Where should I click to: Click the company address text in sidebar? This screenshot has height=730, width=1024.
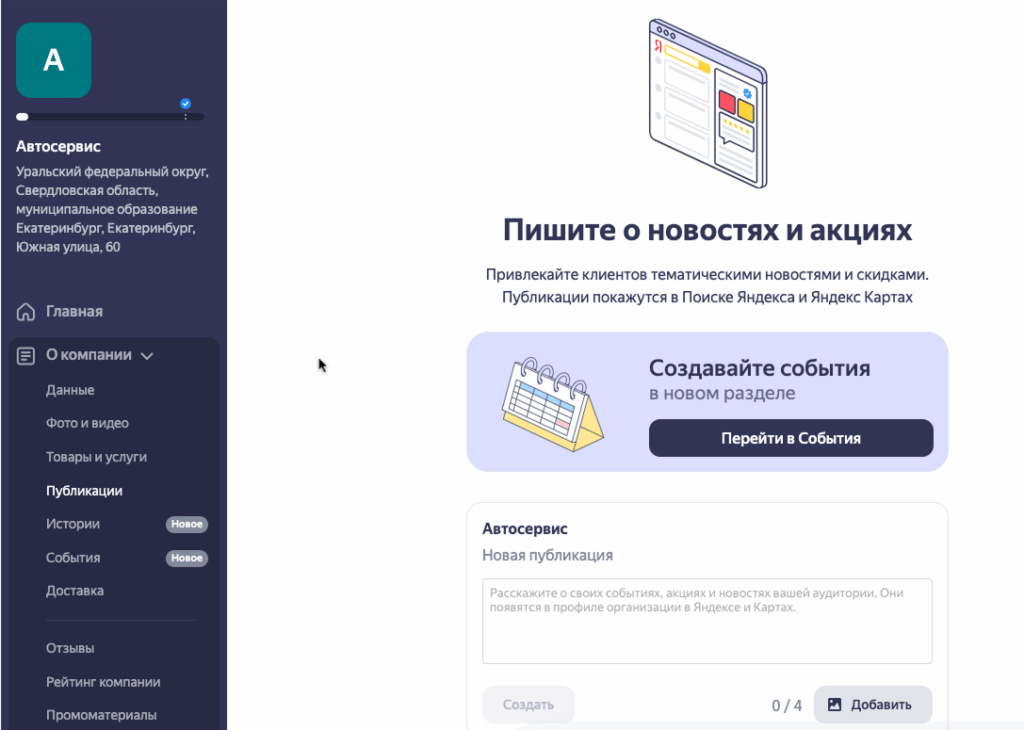point(112,209)
